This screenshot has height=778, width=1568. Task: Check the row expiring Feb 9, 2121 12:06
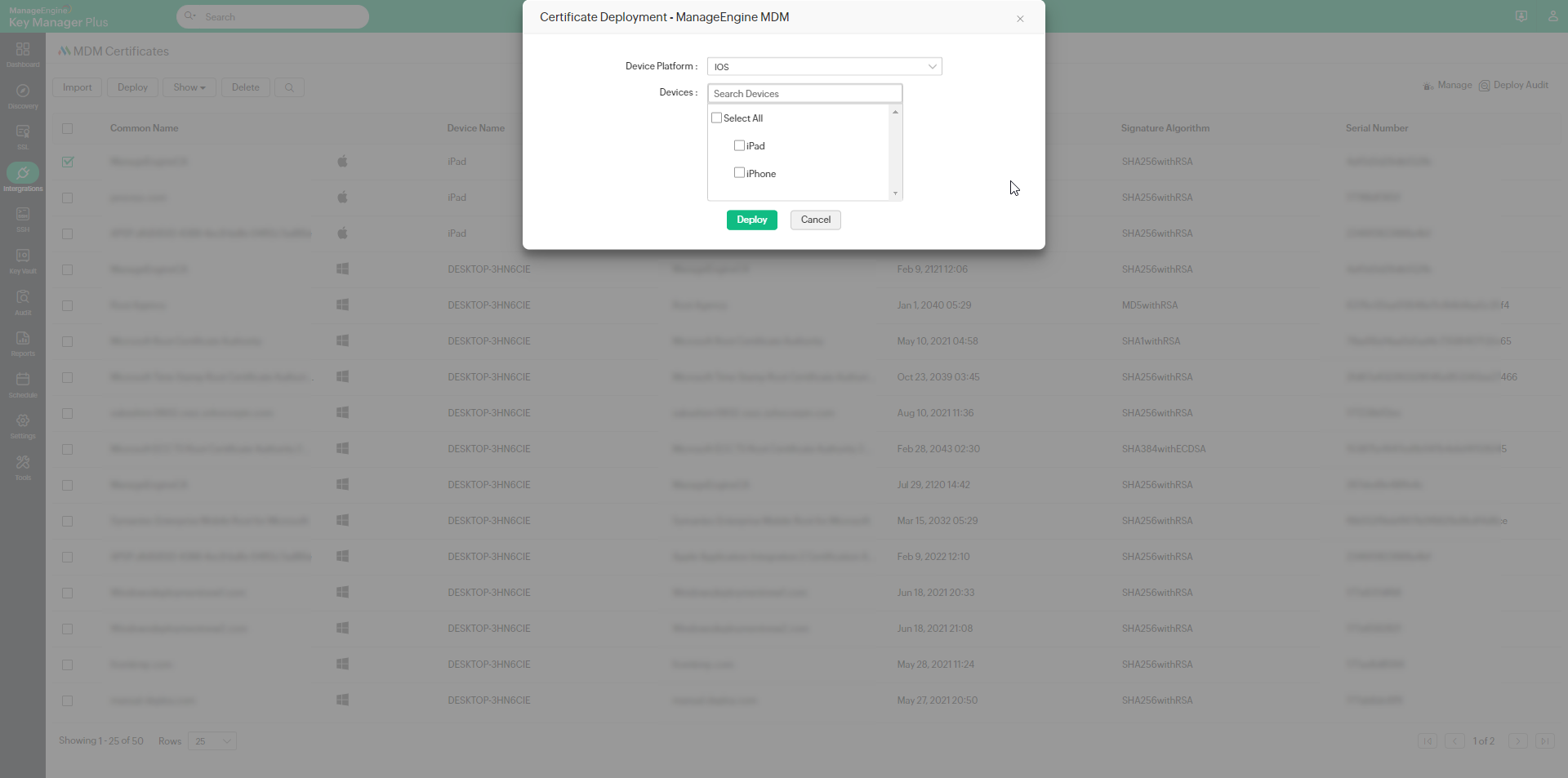pyautogui.click(x=67, y=269)
